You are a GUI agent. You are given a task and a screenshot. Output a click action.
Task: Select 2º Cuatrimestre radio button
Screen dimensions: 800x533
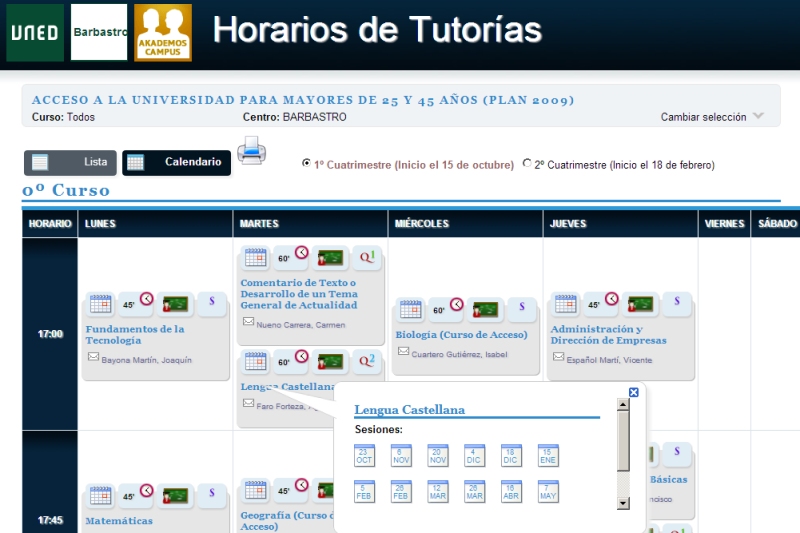pos(527,164)
